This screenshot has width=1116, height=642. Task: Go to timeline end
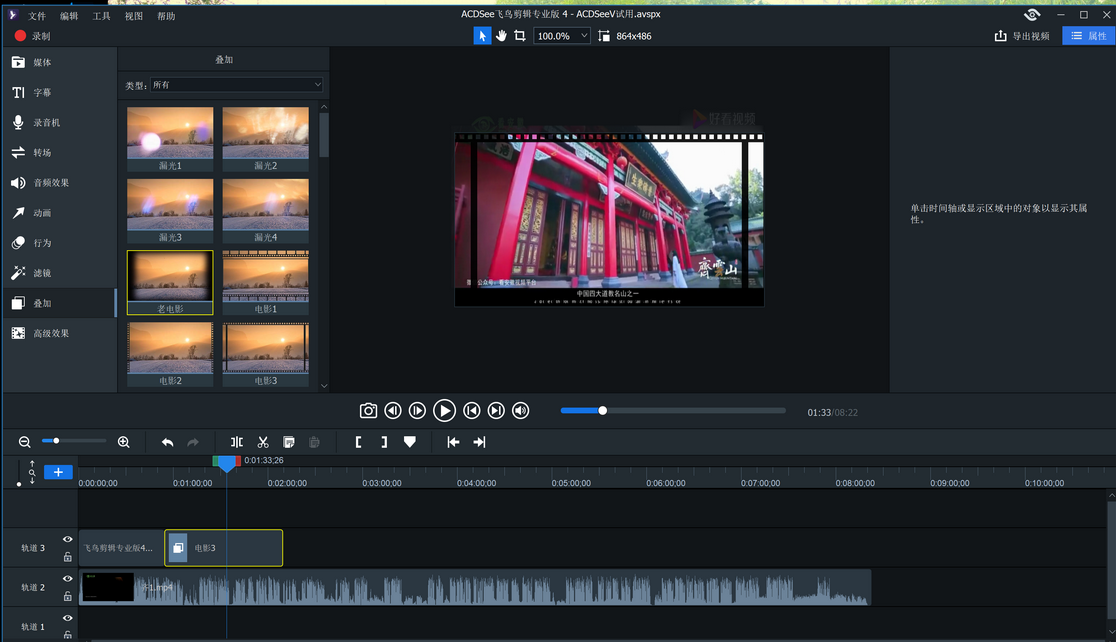[480, 442]
